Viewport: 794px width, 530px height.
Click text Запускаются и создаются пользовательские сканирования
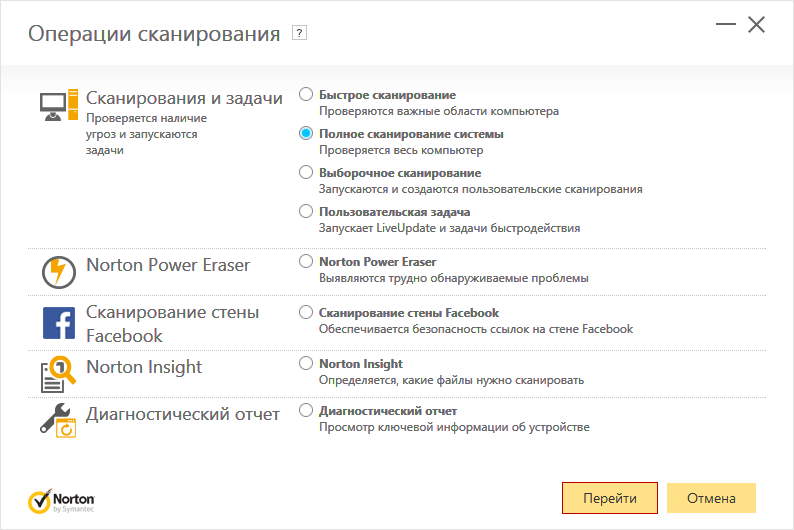coord(481,189)
